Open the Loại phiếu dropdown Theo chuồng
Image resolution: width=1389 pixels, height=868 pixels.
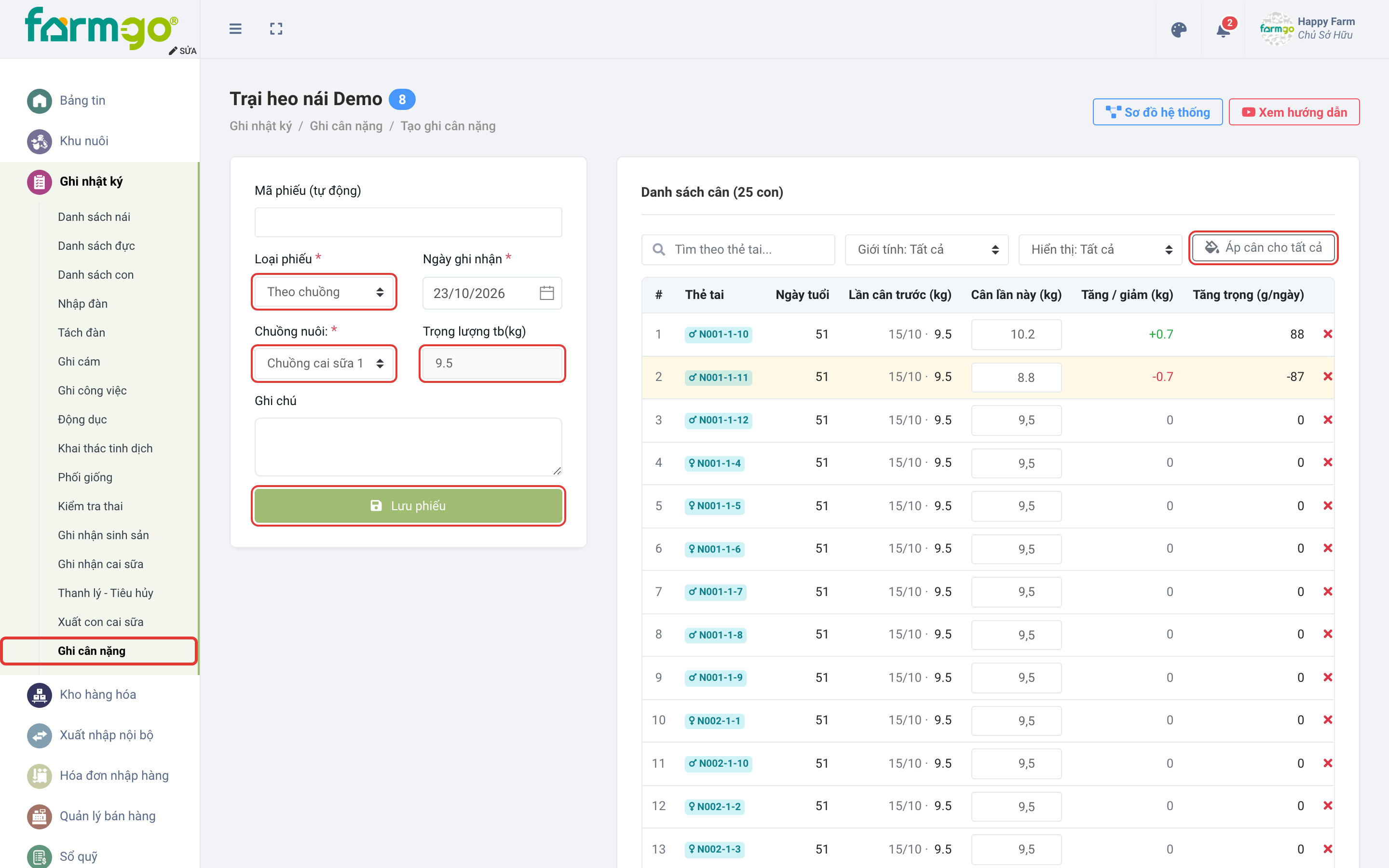tap(324, 292)
